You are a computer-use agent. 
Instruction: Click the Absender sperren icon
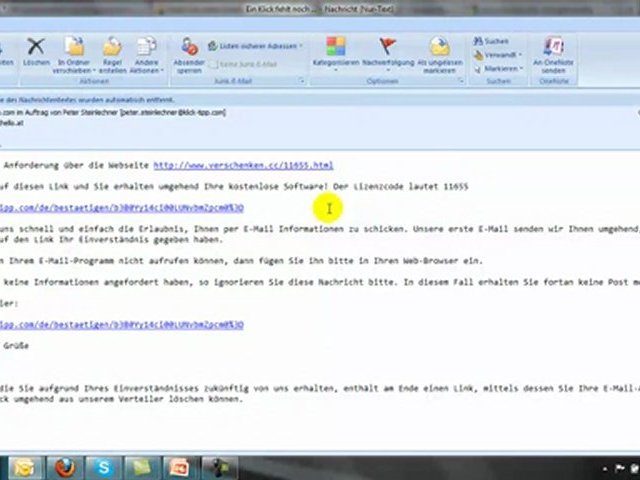coord(189,53)
